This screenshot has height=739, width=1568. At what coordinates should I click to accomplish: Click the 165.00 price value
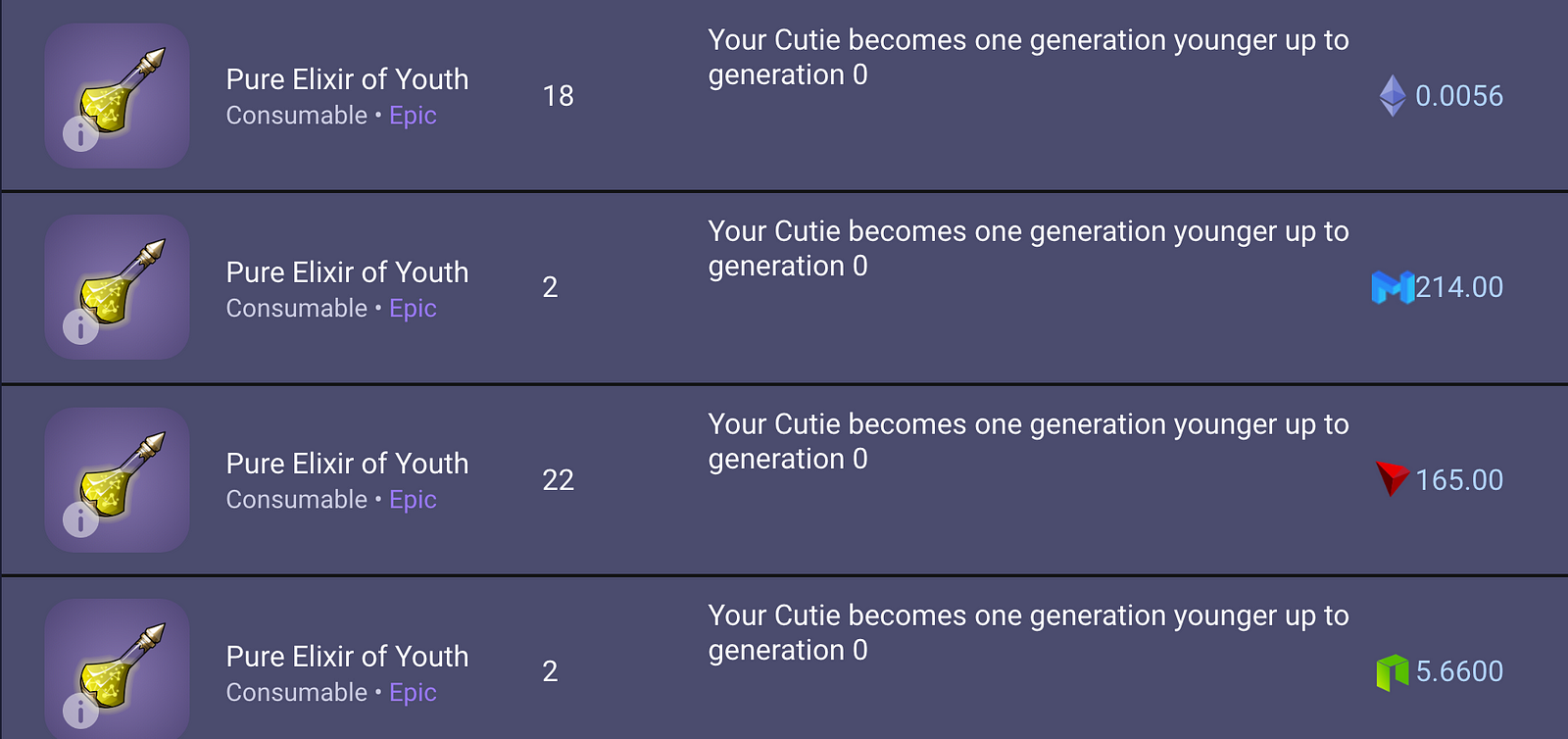click(x=1459, y=480)
